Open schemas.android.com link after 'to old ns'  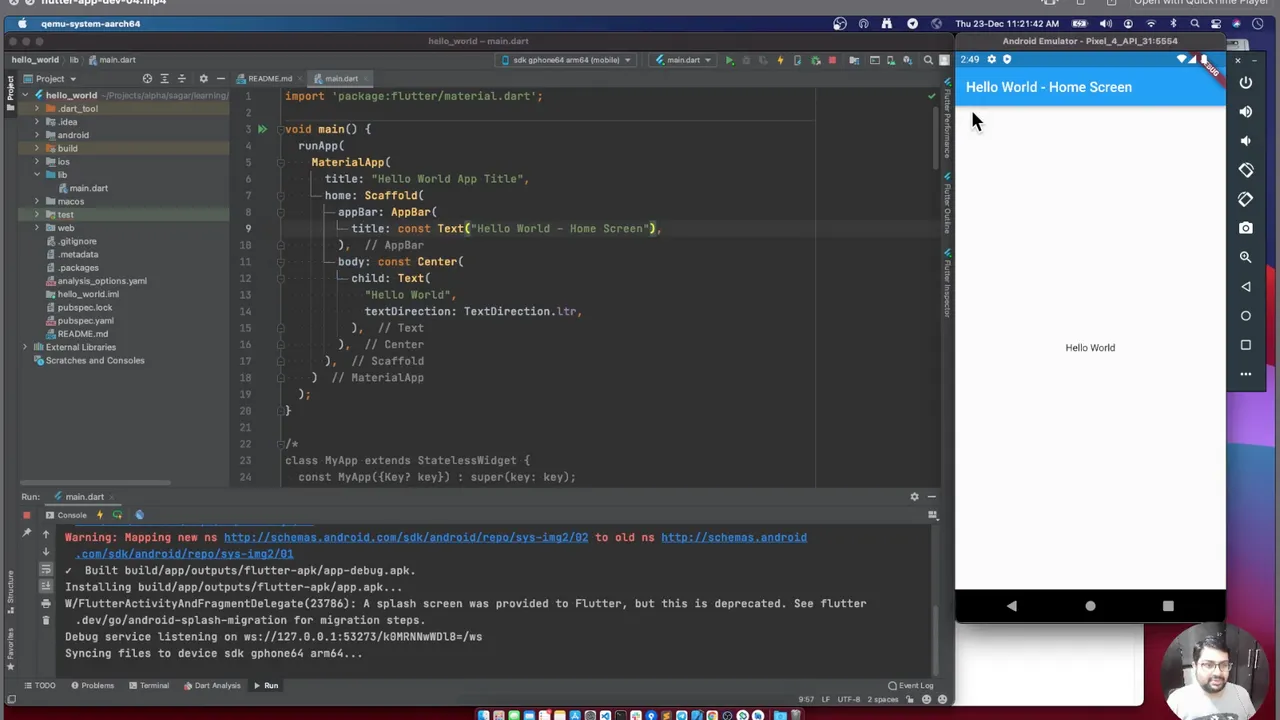734,537
